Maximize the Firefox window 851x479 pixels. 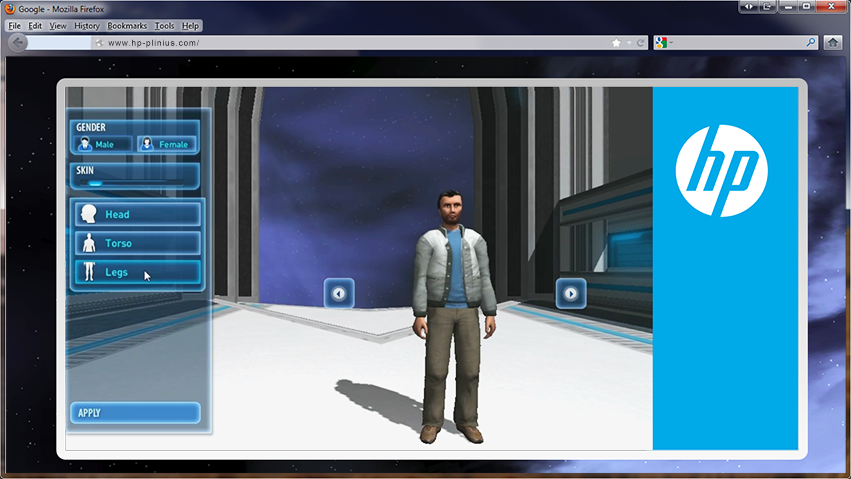click(x=806, y=7)
